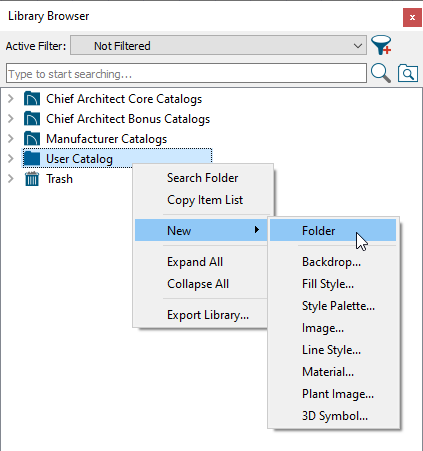Screen dimensions: 423x451
Task: Expand the Chief Architect Core Catalogs node
Action: [11, 99]
